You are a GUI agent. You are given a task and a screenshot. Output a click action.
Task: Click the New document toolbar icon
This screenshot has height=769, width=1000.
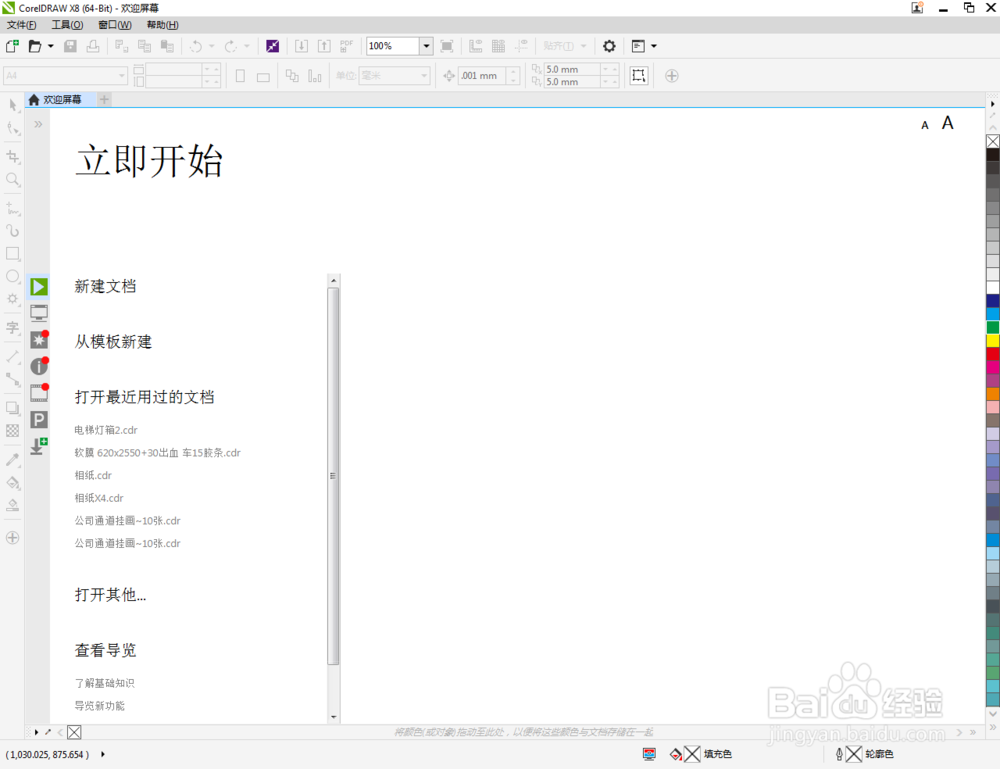click(12, 46)
